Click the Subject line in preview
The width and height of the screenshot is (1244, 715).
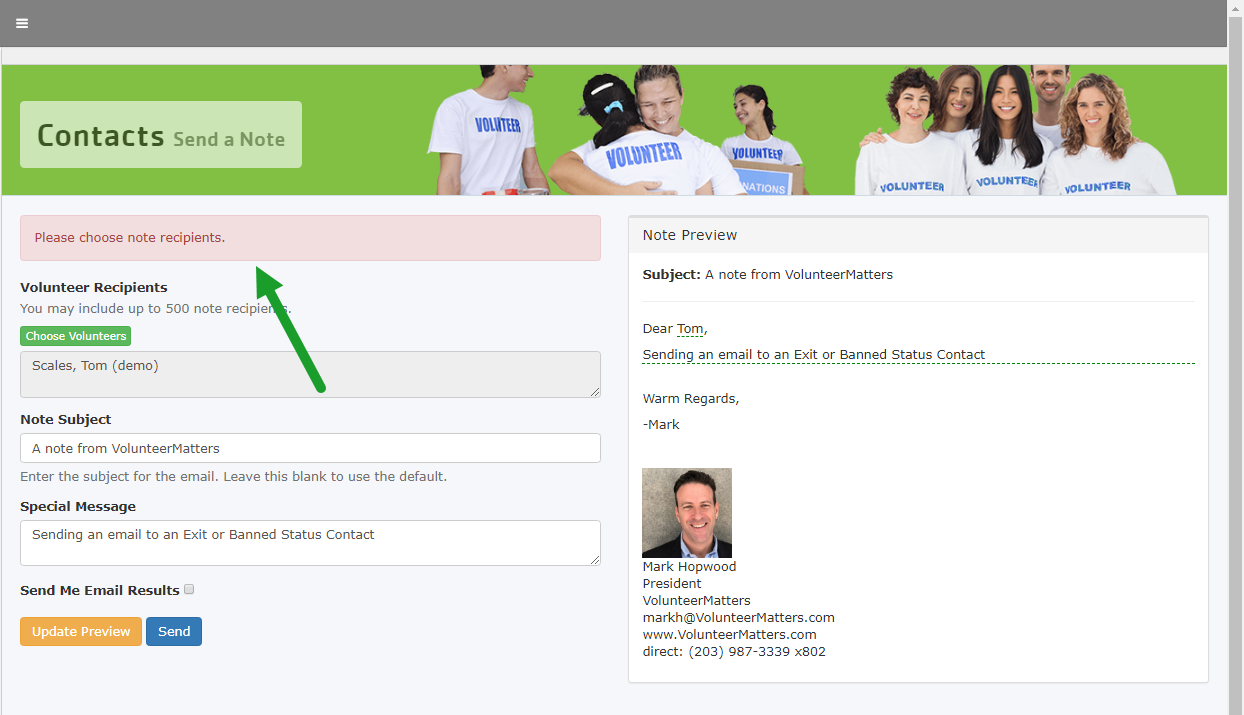click(768, 274)
